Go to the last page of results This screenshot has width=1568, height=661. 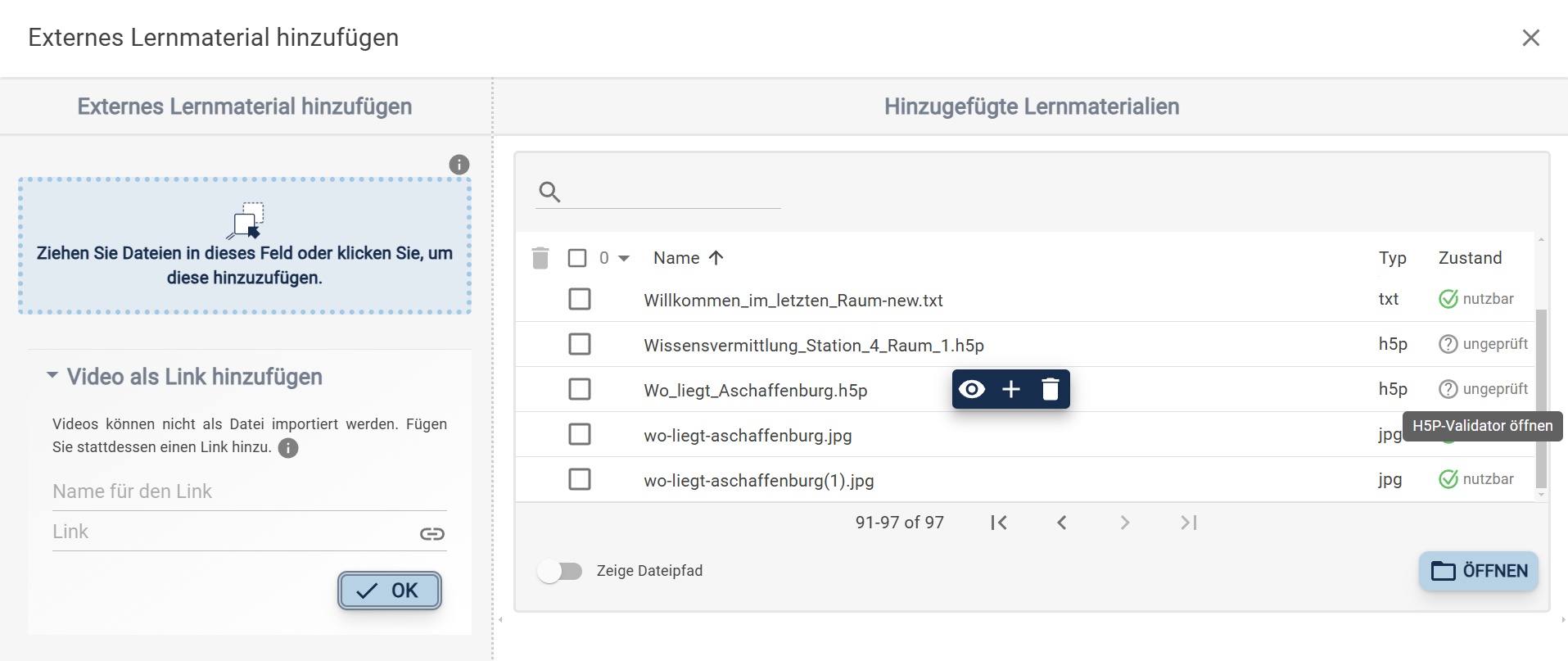click(1189, 523)
